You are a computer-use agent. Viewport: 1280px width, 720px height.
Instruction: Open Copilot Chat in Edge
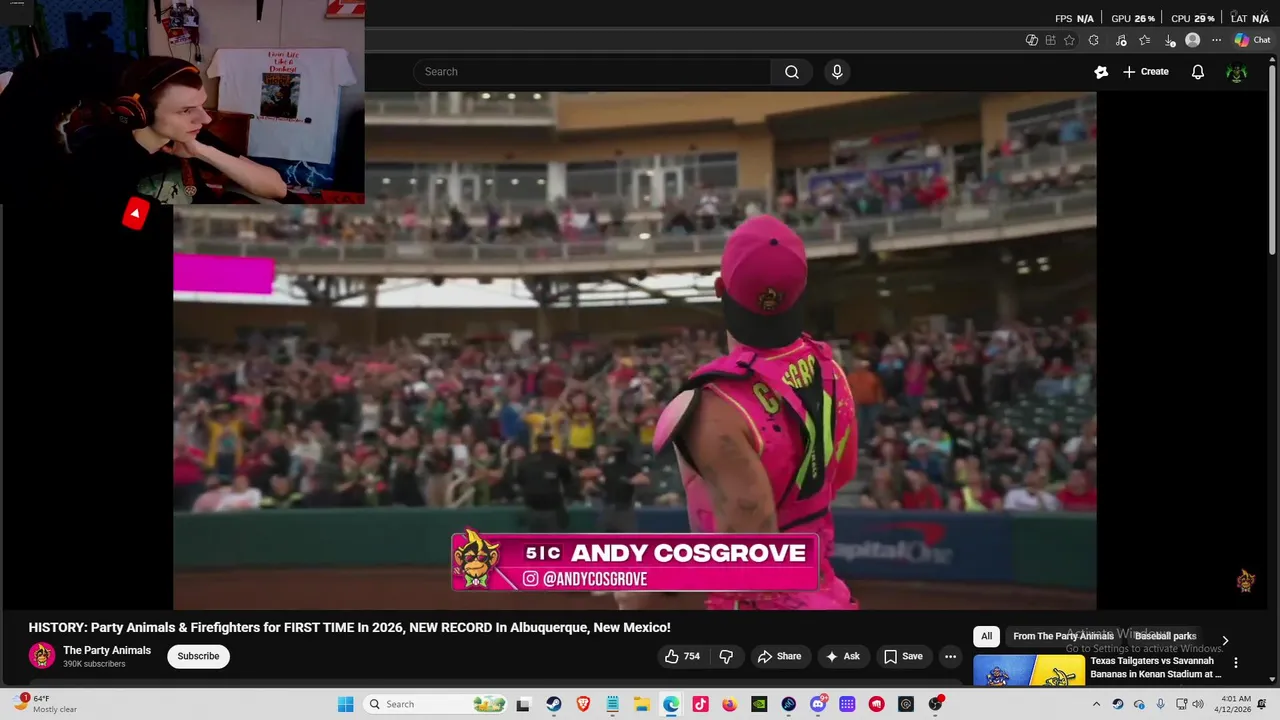tap(1252, 40)
